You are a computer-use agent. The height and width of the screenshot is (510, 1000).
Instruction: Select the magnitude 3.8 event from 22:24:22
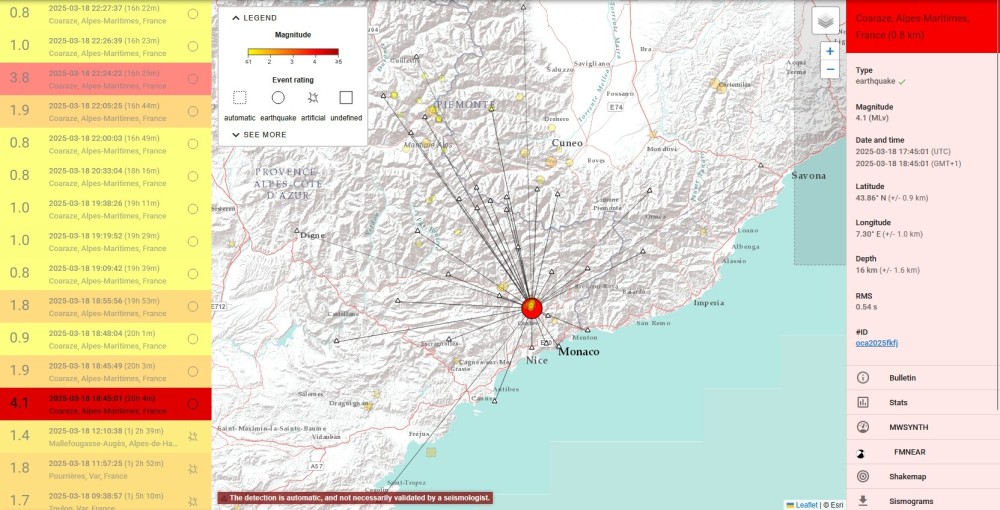coord(105,78)
